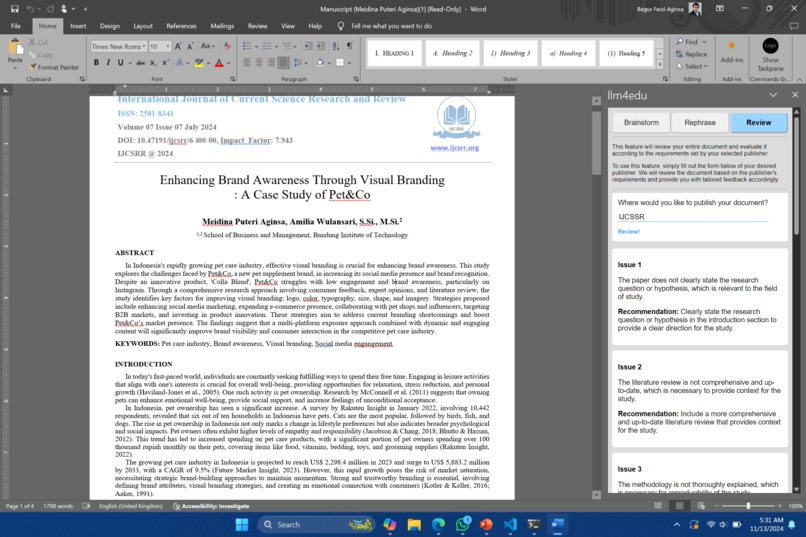Decrease paragraph indent
Viewport: 806px width, 537px height.
308,46
